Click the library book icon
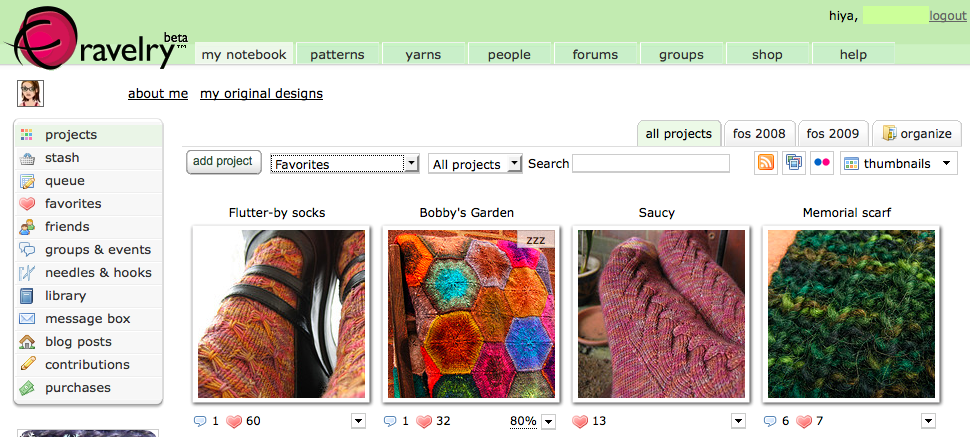Image resolution: width=970 pixels, height=437 pixels. click(27, 296)
